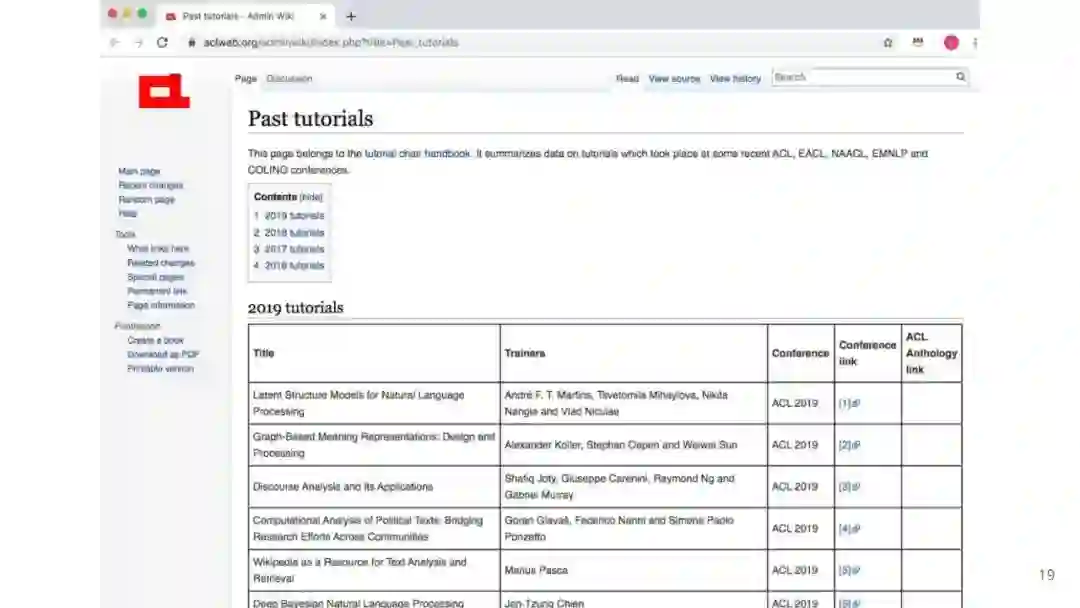Click the ACL Anthology link column header
Image resolution: width=1080 pixels, height=608 pixels.
931,353
